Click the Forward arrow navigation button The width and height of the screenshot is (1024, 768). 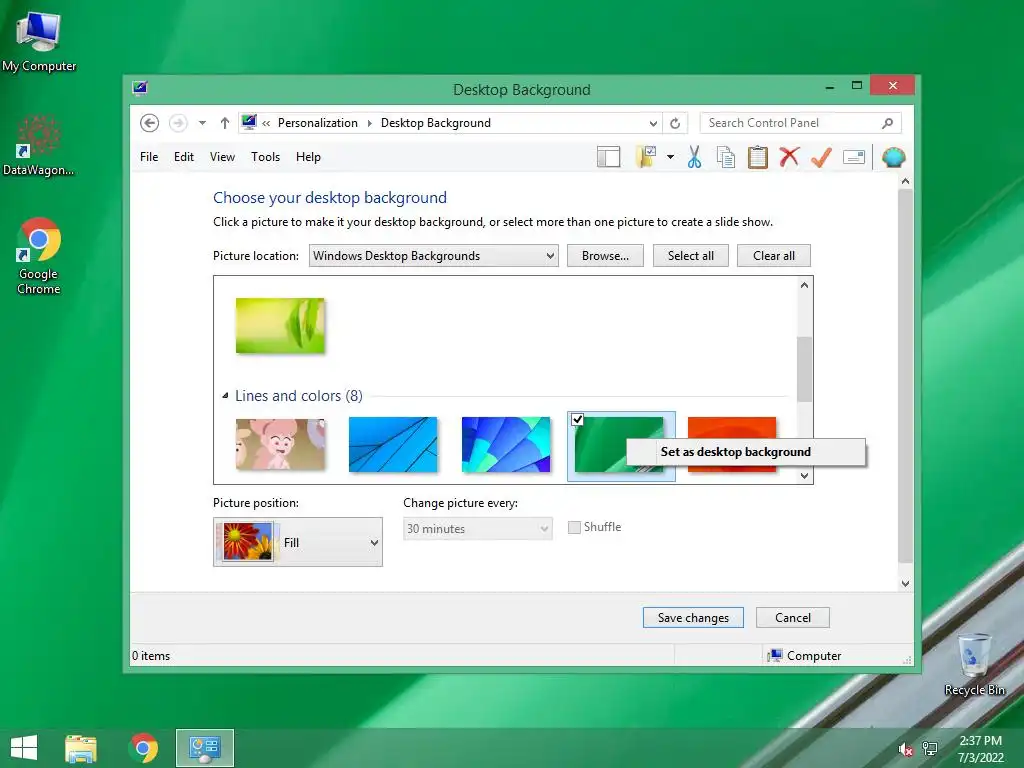click(178, 123)
